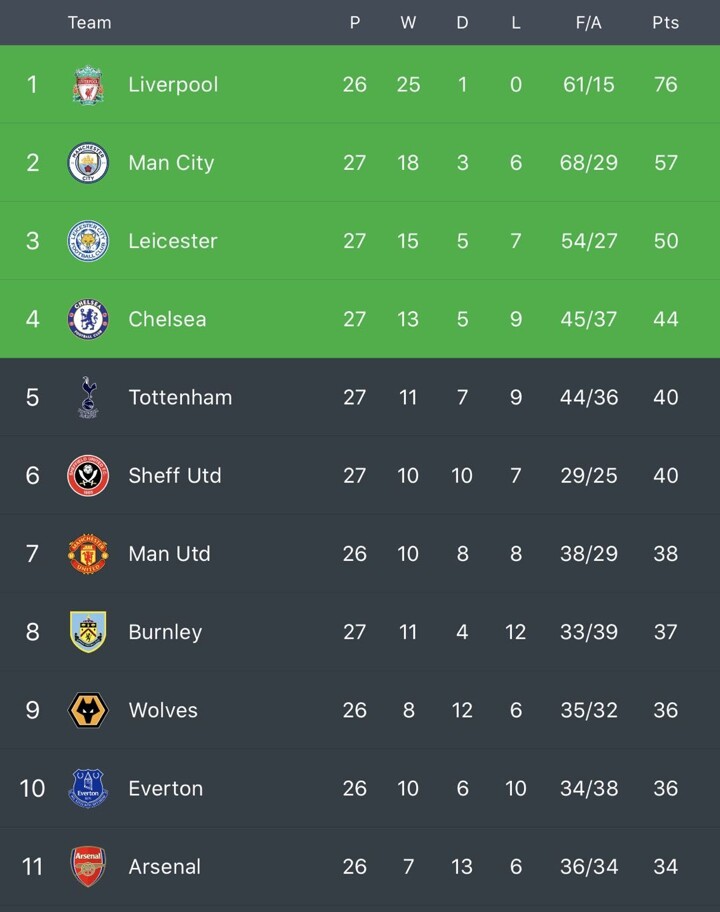Tap the Liverpool club crest
The width and height of the screenshot is (720, 912).
(x=88, y=85)
